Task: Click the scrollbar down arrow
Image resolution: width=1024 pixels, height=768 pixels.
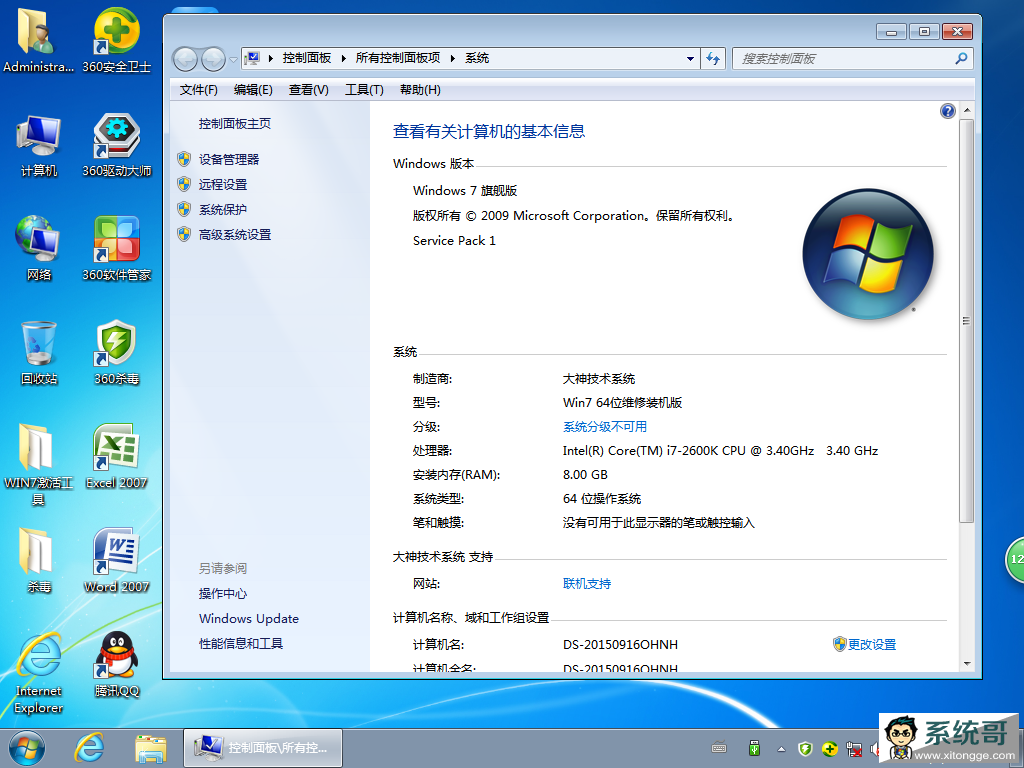Action: coord(967,664)
